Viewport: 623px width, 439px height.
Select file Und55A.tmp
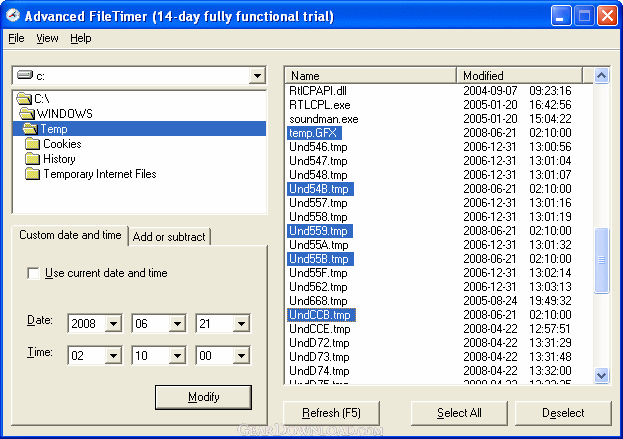(319, 245)
